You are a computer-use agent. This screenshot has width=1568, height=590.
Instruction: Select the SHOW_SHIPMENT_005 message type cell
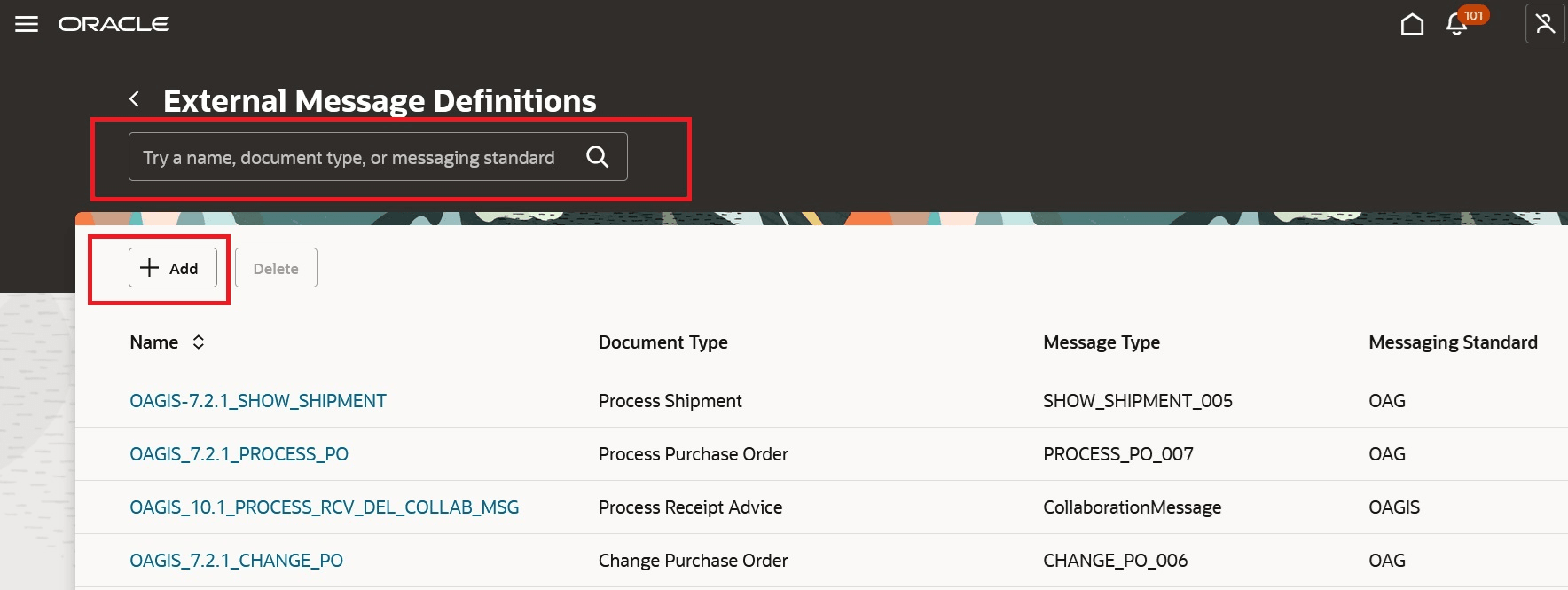[1137, 401]
